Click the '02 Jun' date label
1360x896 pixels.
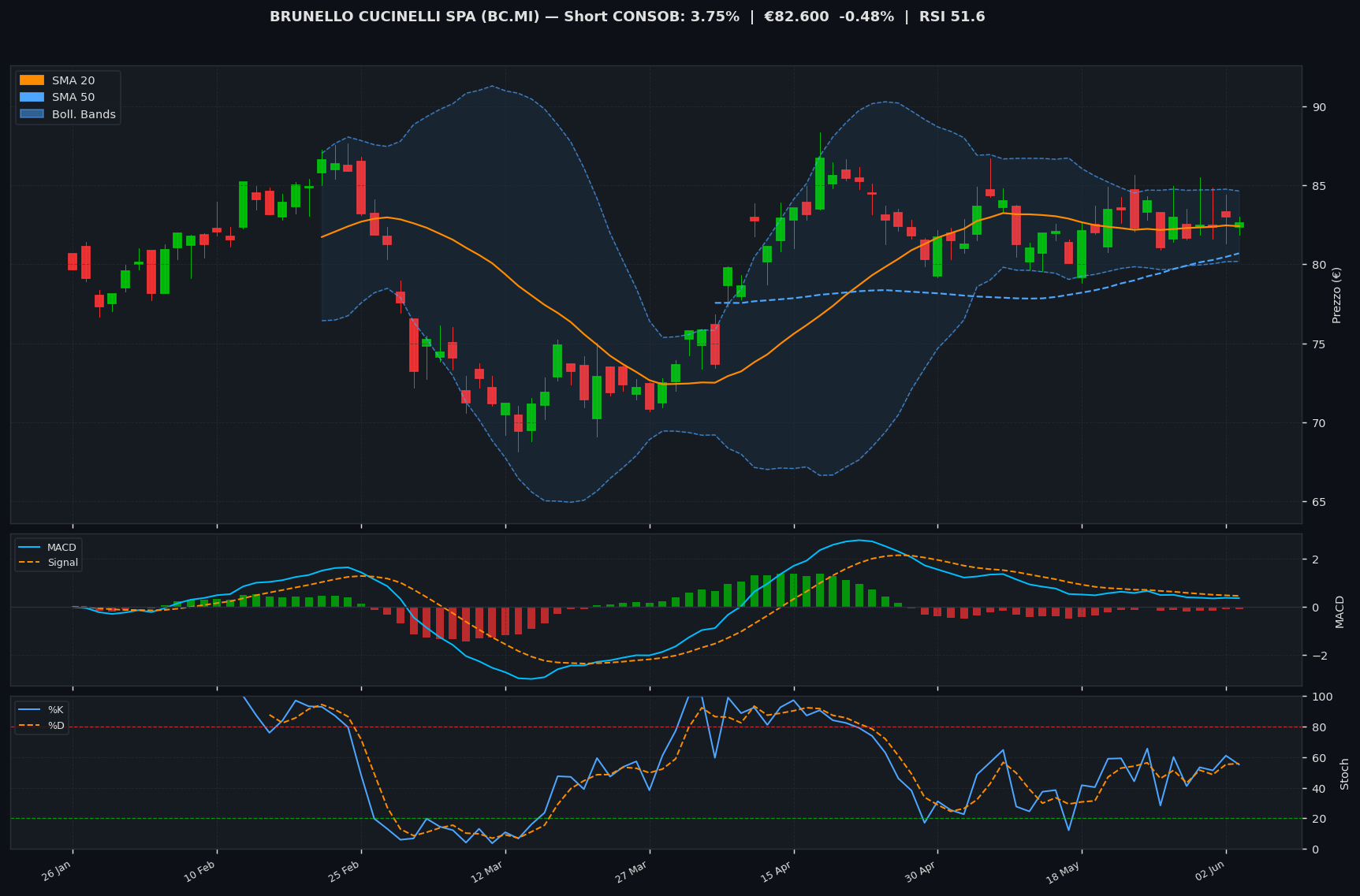(1209, 872)
